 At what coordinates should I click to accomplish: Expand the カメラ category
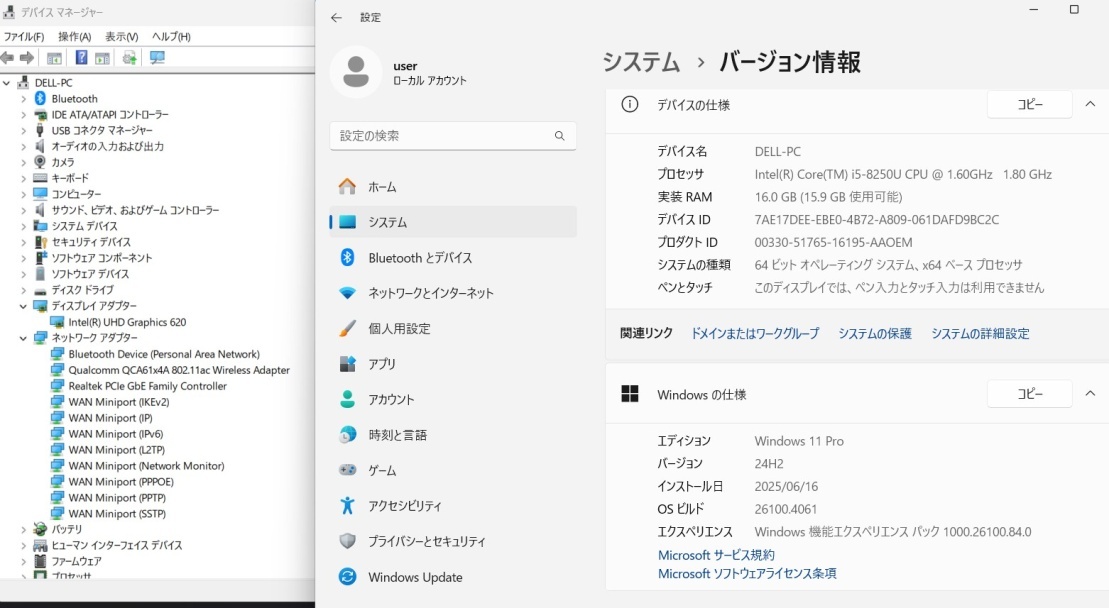pos(23,163)
